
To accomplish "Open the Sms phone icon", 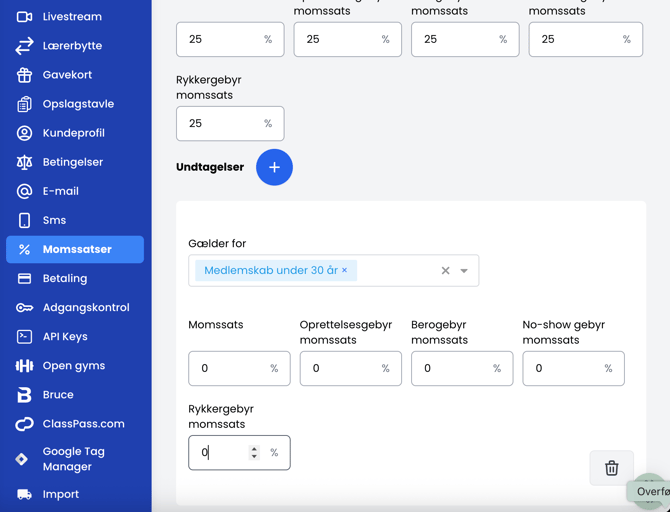I will (24, 220).
